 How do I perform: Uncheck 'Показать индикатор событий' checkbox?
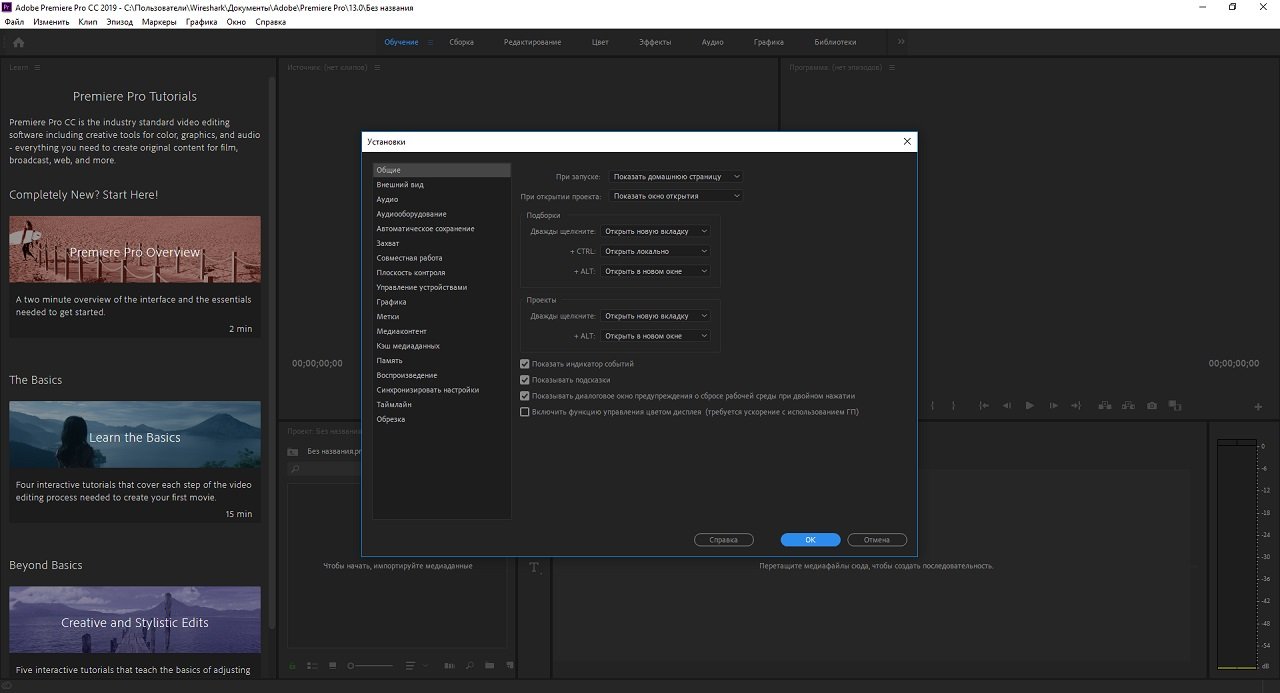click(x=525, y=364)
